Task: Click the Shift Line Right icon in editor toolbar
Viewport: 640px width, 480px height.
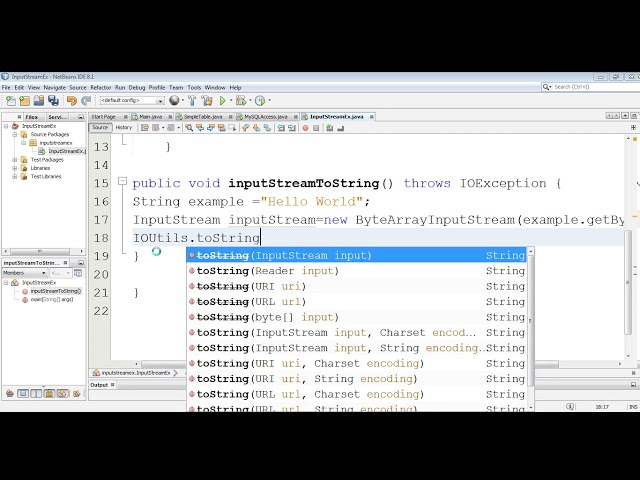Action: pos(292,128)
